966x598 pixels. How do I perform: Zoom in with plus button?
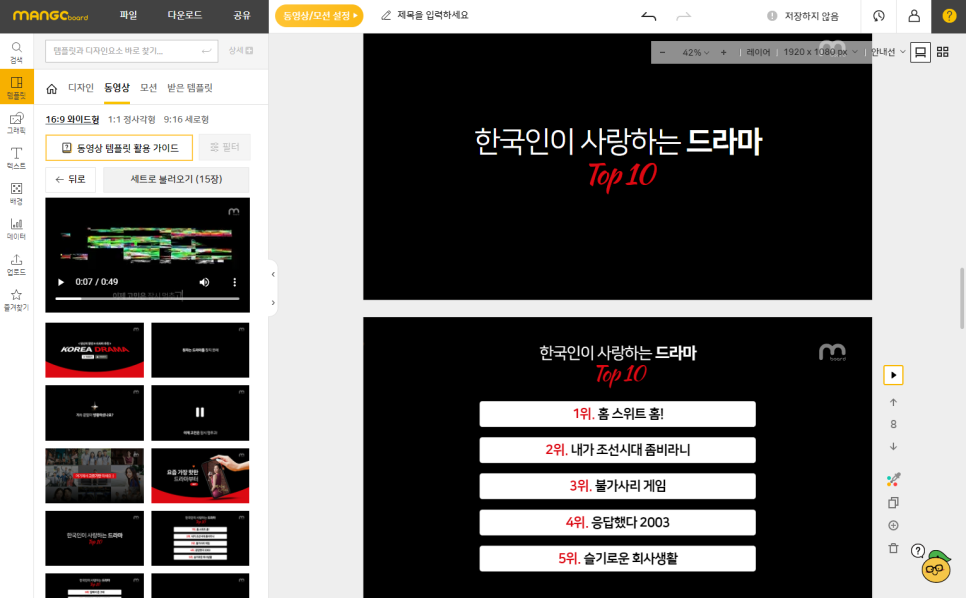(x=723, y=52)
